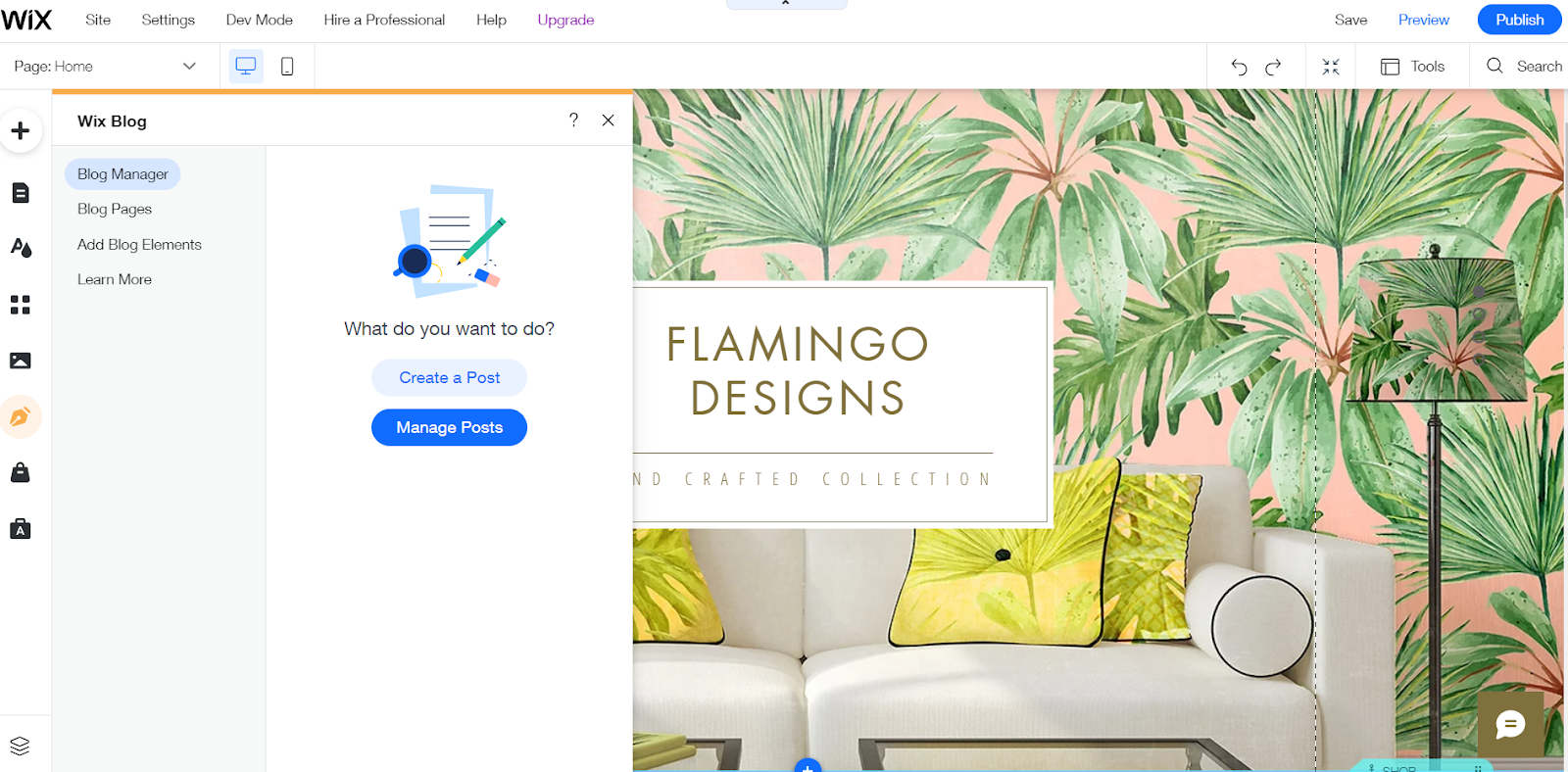1568x772 pixels.
Task: Select the Blog Pages tab
Action: [115, 209]
